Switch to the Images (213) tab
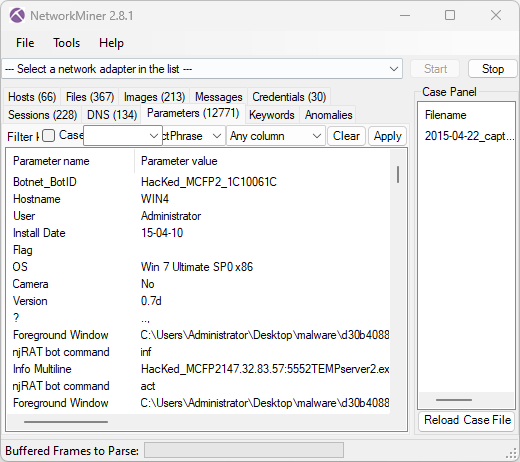Screen dimensions: 520x462 point(154,97)
